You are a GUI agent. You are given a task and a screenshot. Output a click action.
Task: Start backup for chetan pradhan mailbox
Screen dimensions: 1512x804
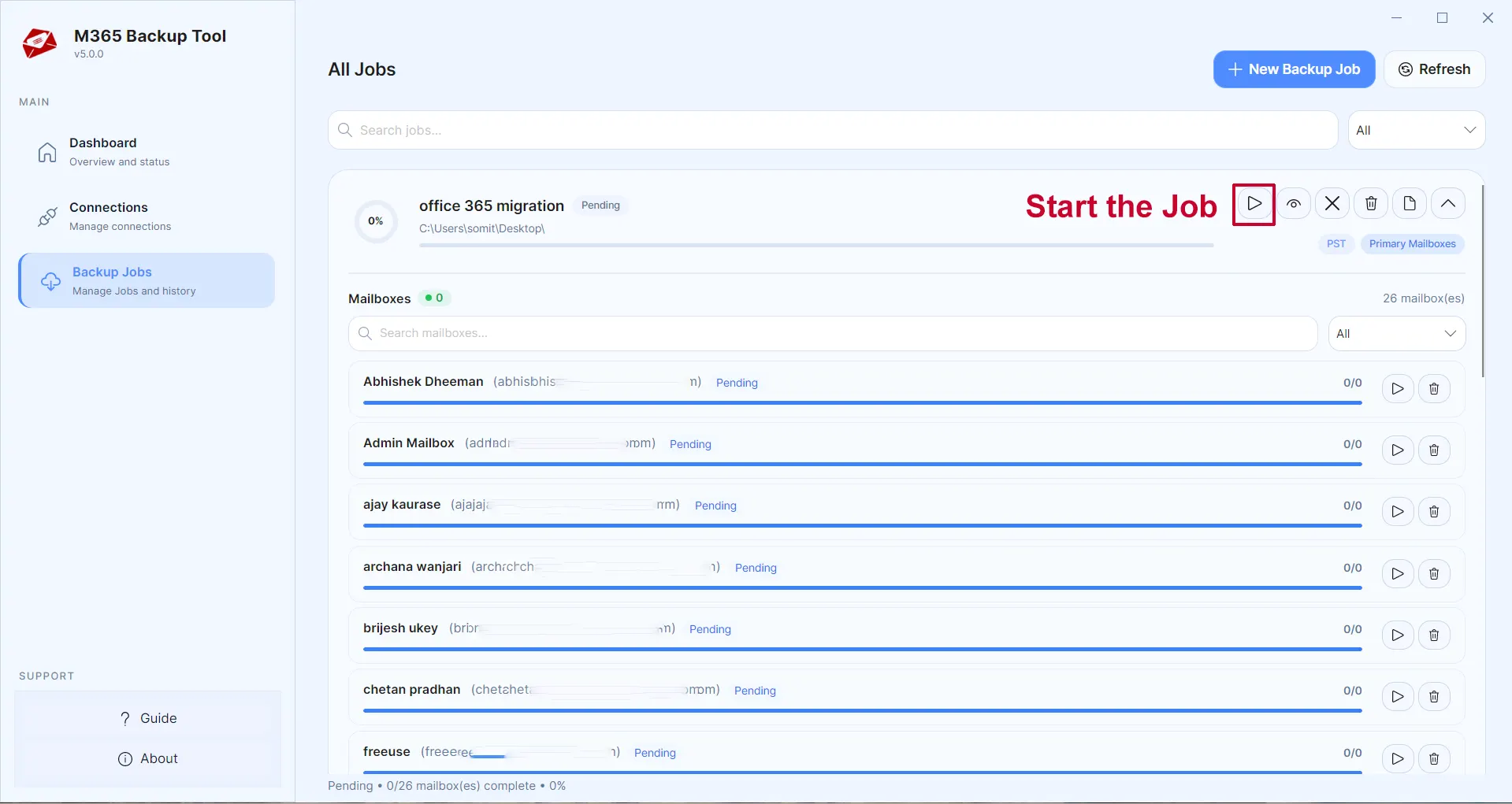coord(1398,697)
